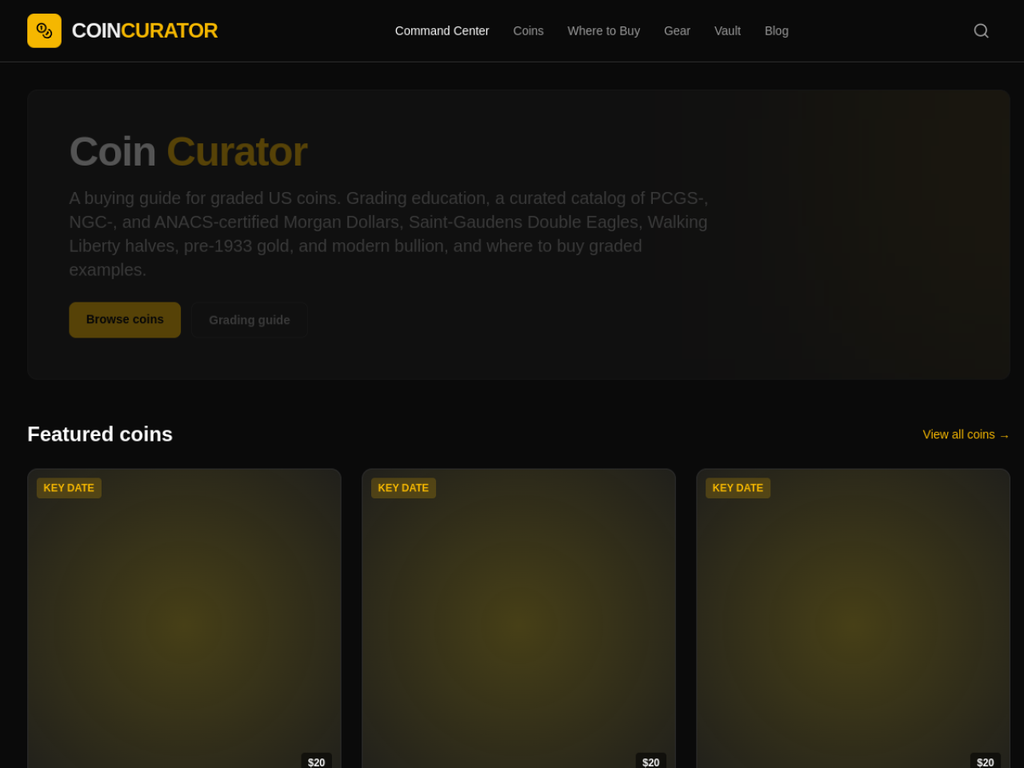Viewport: 1024px width, 768px height.
Task: Click the Coin Curator hero title
Action: pyautogui.click(x=188, y=152)
